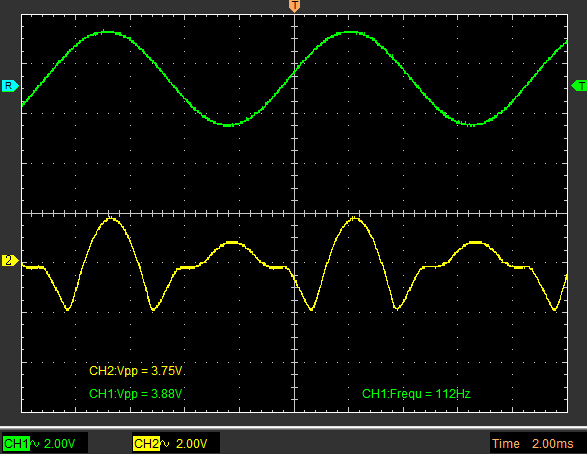This screenshot has height=454, width=587.
Task: Click the first peak of green CH1 sine wave
Action: pyautogui.click(x=107, y=33)
